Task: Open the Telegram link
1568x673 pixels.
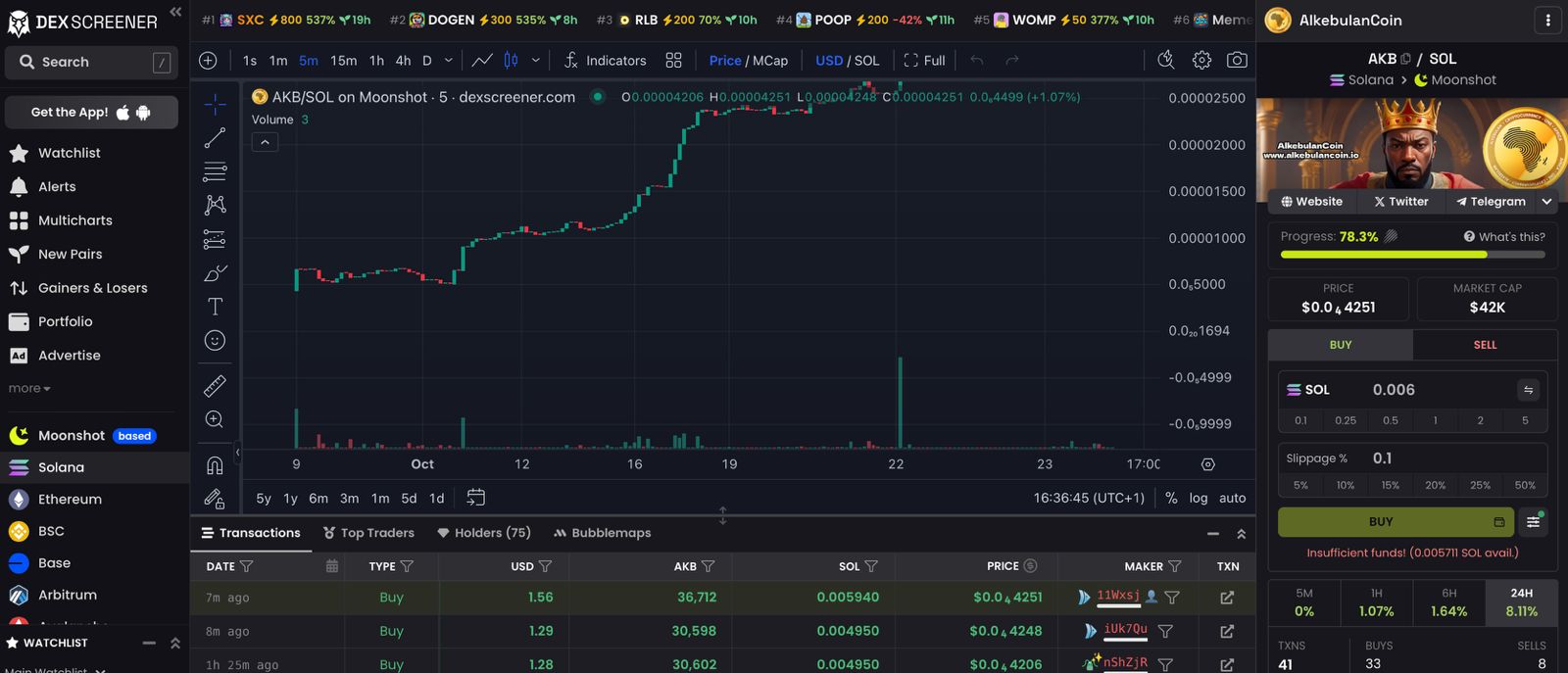Action: [1491, 202]
